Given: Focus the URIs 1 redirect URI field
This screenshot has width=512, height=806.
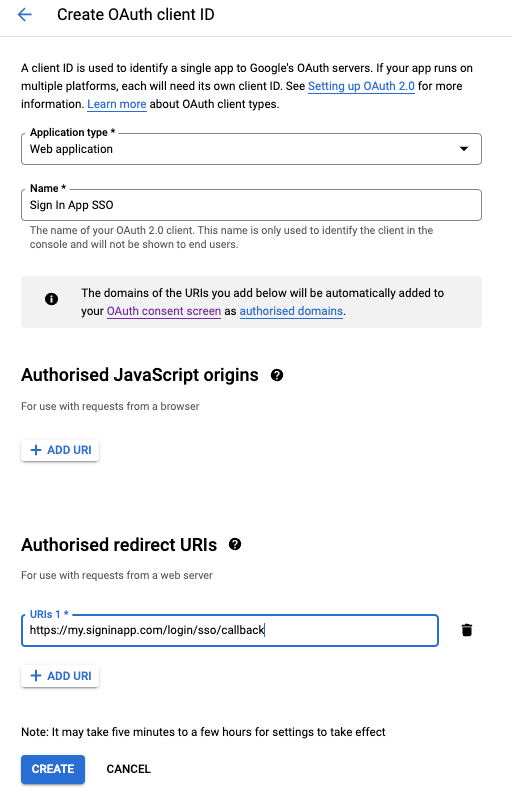Looking at the screenshot, I should 230,630.
